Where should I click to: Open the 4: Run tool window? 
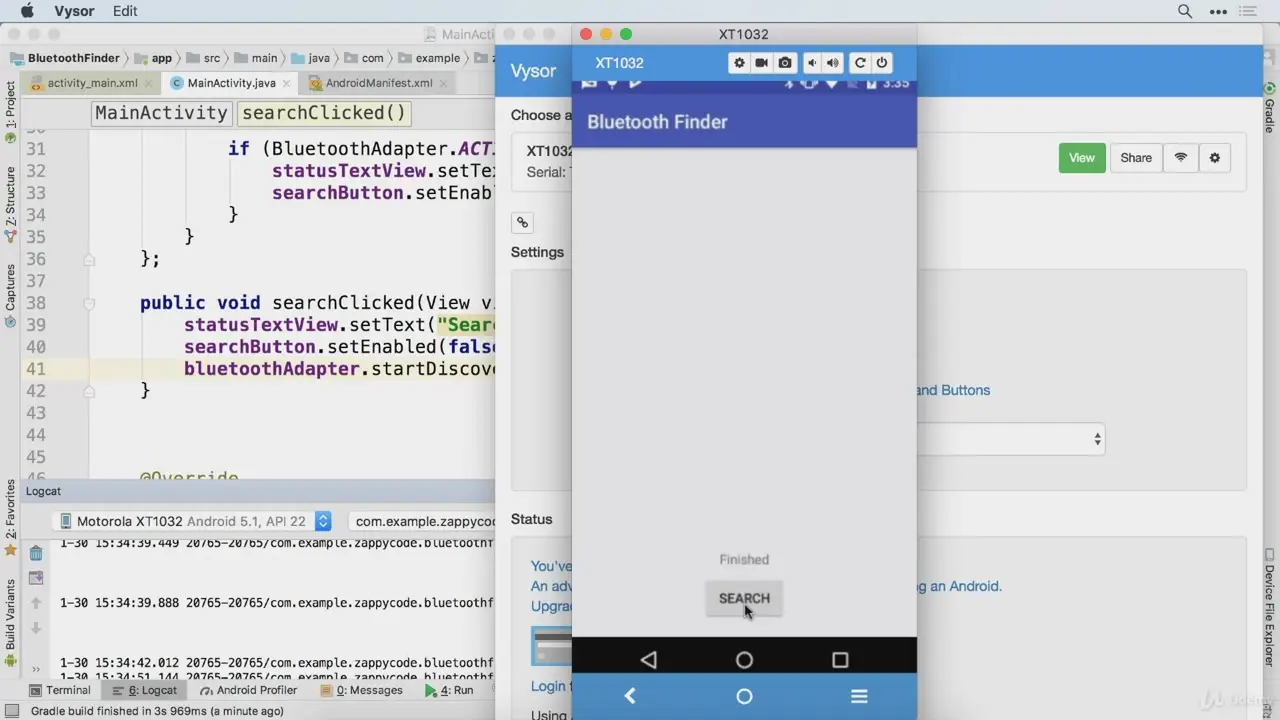tap(449, 690)
